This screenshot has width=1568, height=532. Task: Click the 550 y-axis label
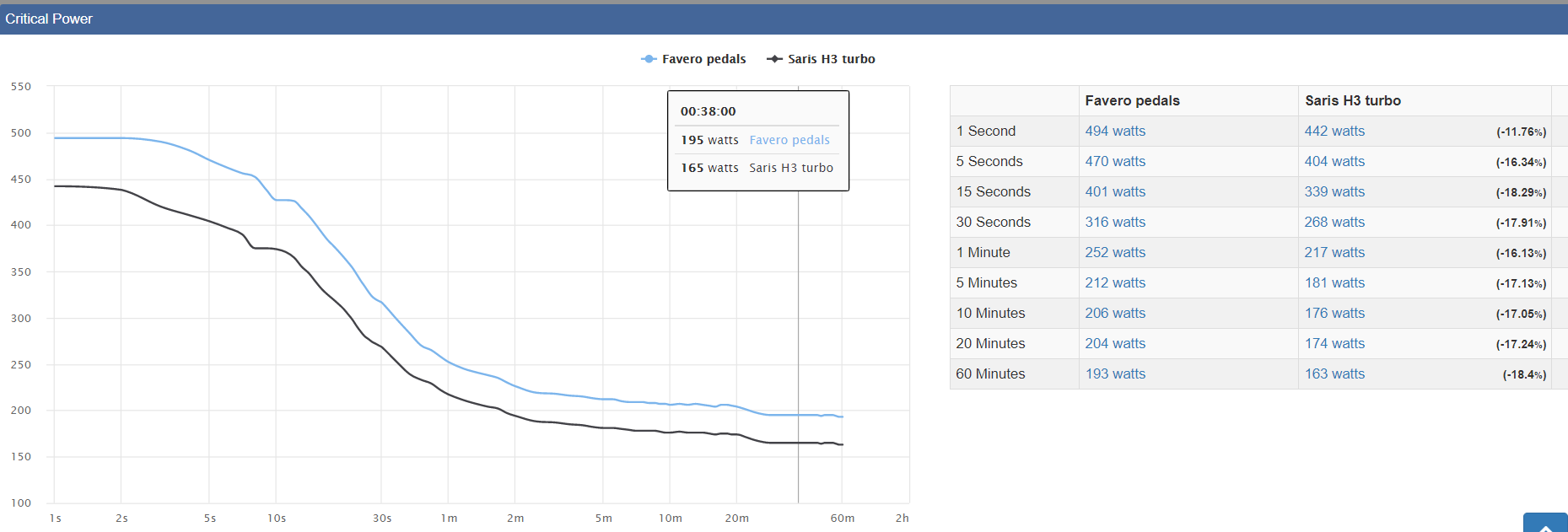pyautogui.click(x=21, y=87)
